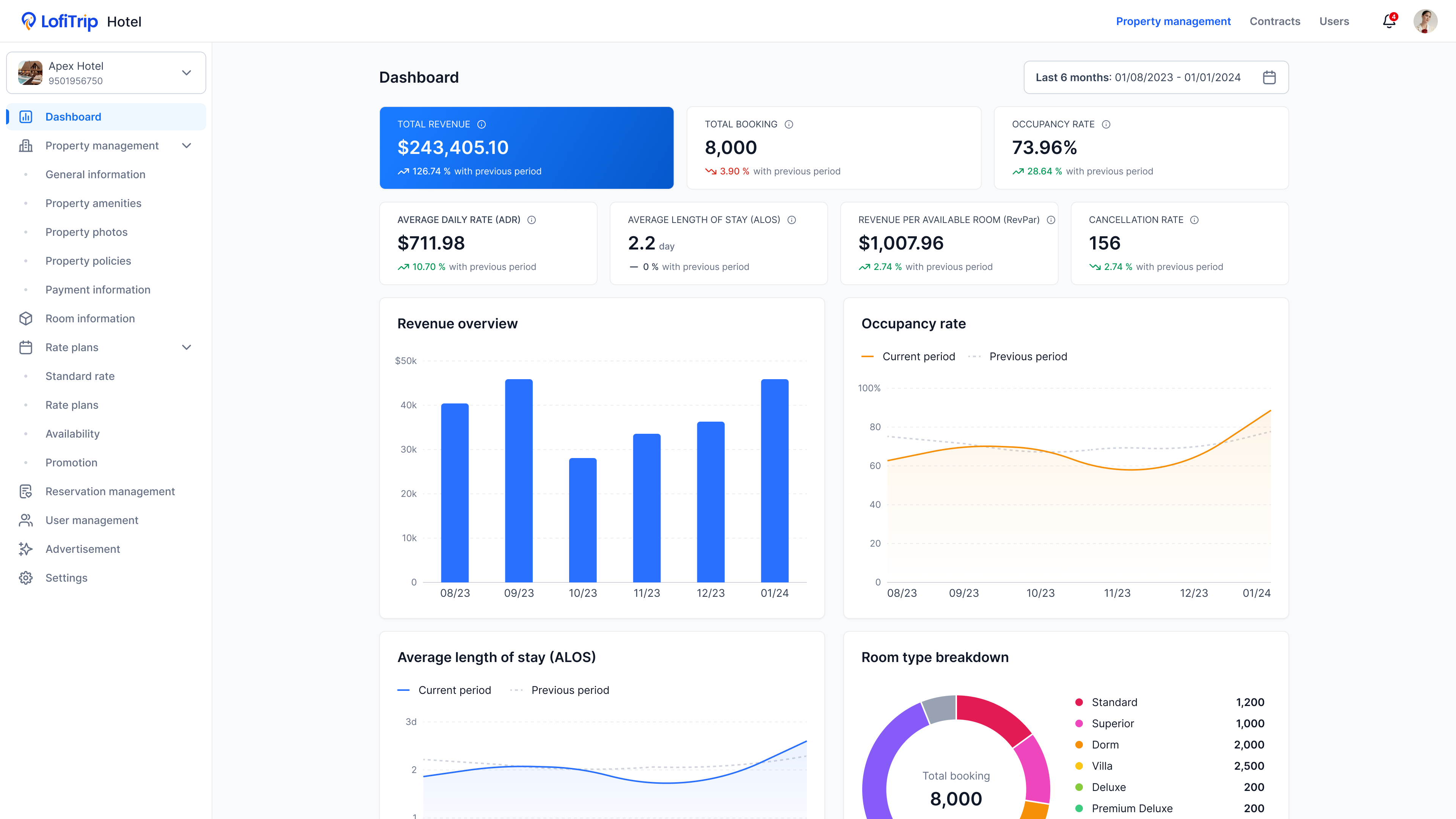Open Standard rate page

coord(80,377)
